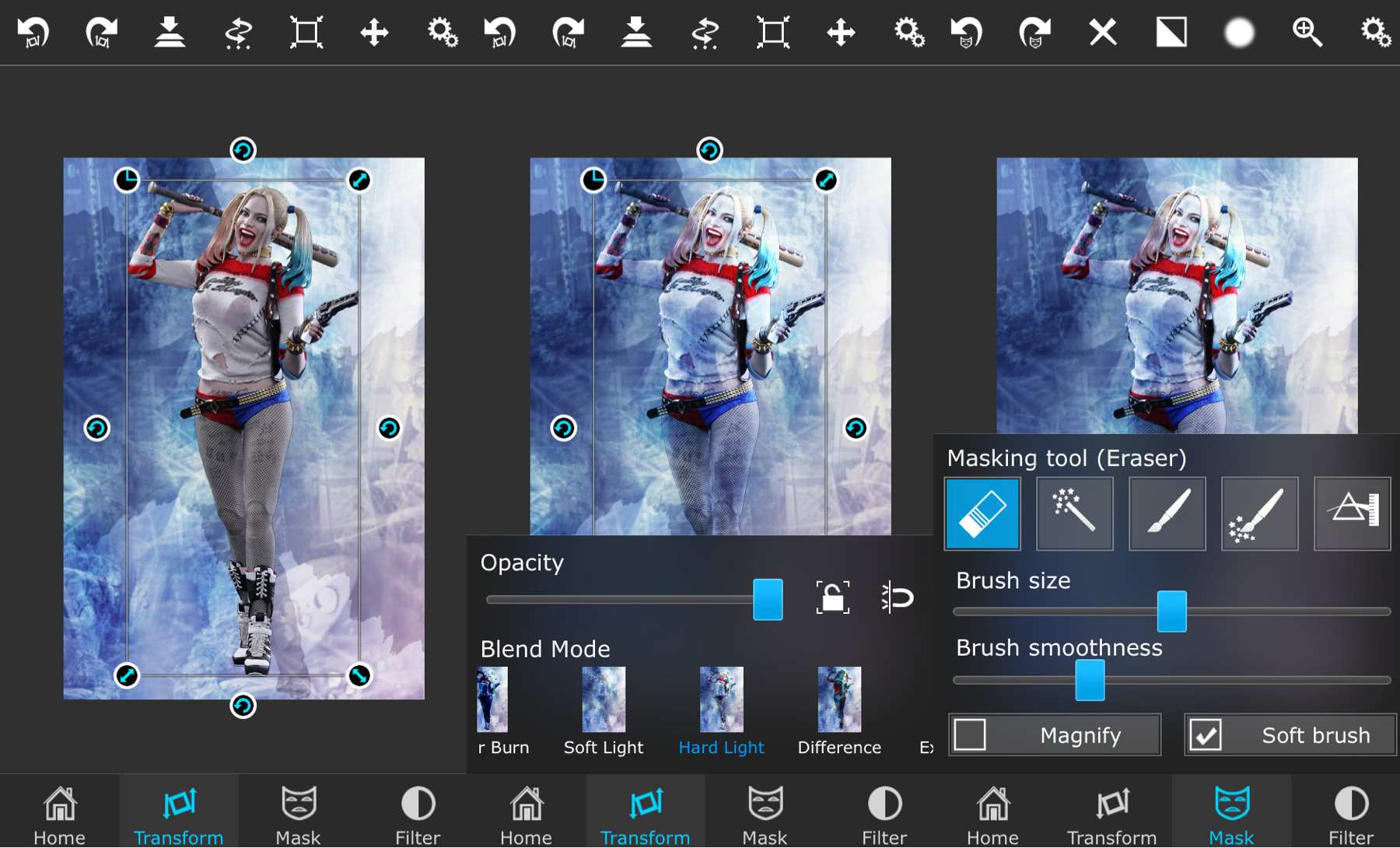The image size is (1400, 848).
Task: Open transform settings gear in middle panel
Action: [x=909, y=33]
